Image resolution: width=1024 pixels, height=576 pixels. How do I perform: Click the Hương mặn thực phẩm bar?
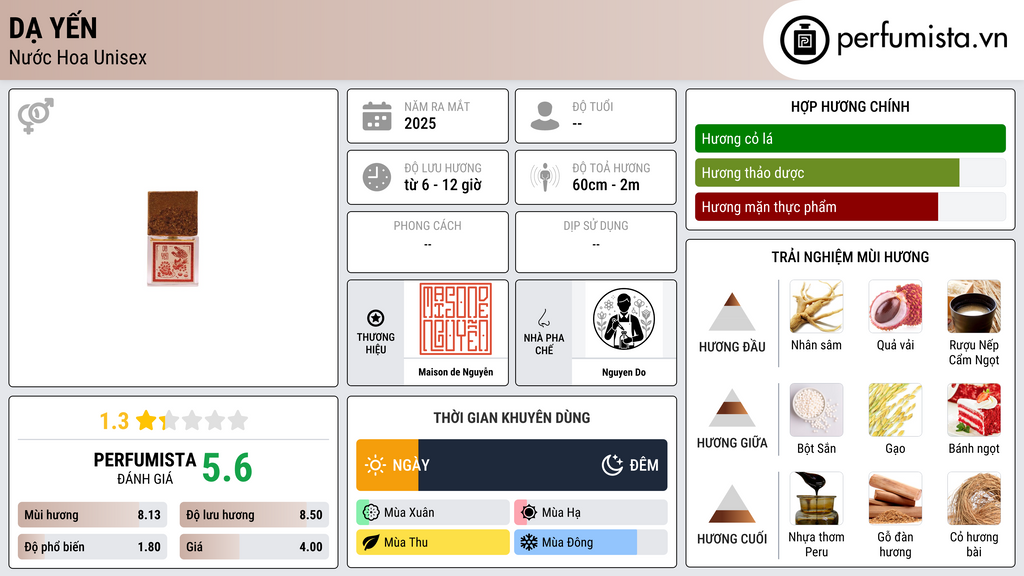(850, 207)
